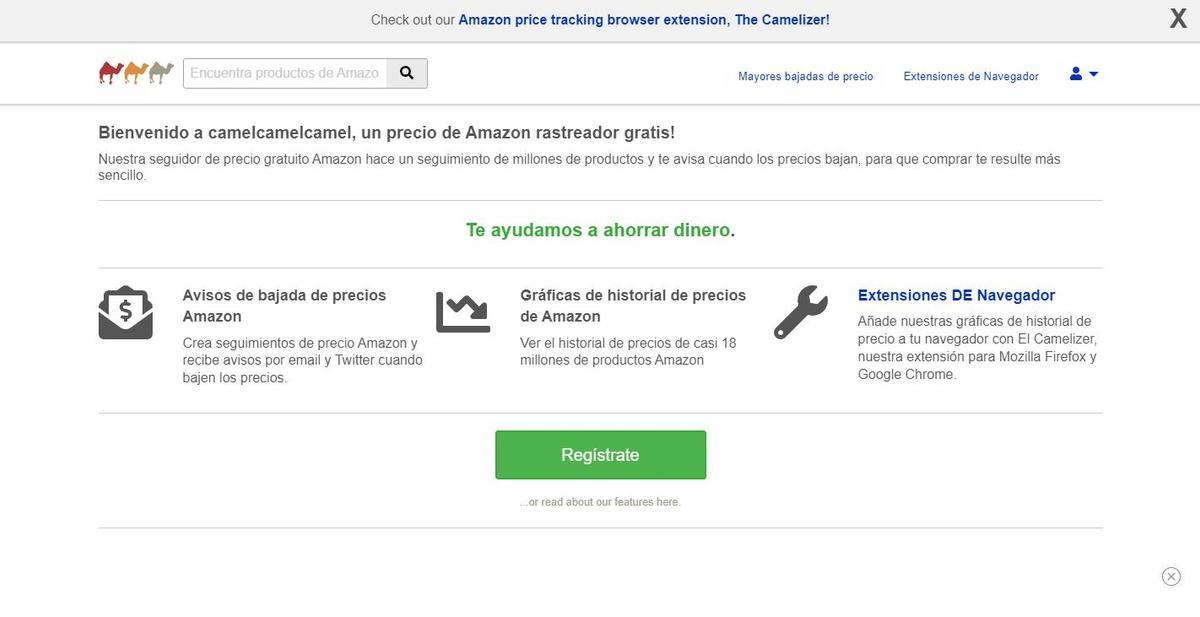
Task: Focus the Encuentra productos de Amazon search field
Action: [x=285, y=73]
